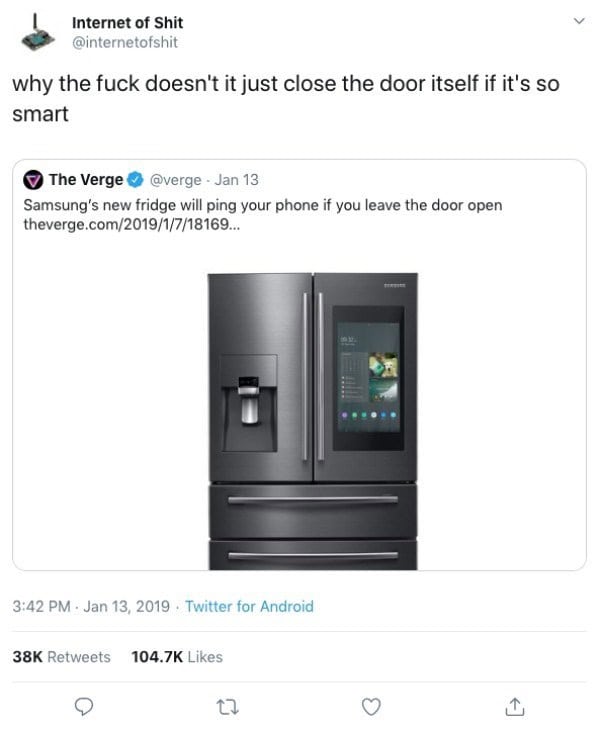The width and height of the screenshot is (600, 729).
Task: Click The Verge logo avatar
Action: [x=33, y=180]
